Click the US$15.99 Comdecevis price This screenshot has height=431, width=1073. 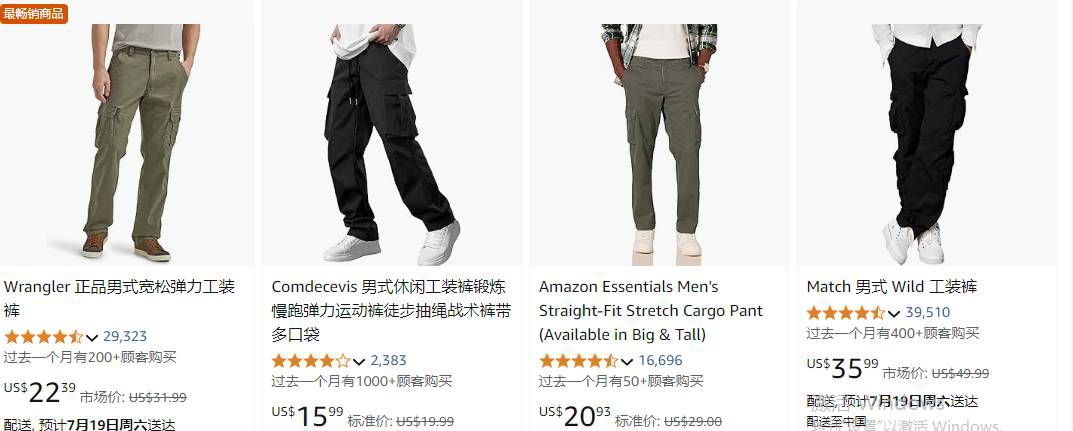[x=308, y=415]
